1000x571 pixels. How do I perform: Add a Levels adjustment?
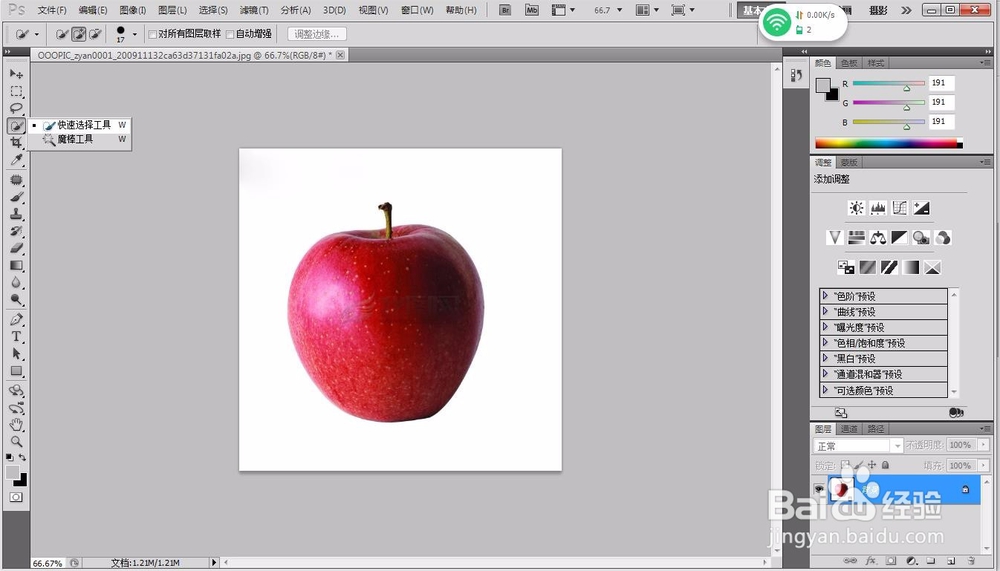[x=878, y=208]
